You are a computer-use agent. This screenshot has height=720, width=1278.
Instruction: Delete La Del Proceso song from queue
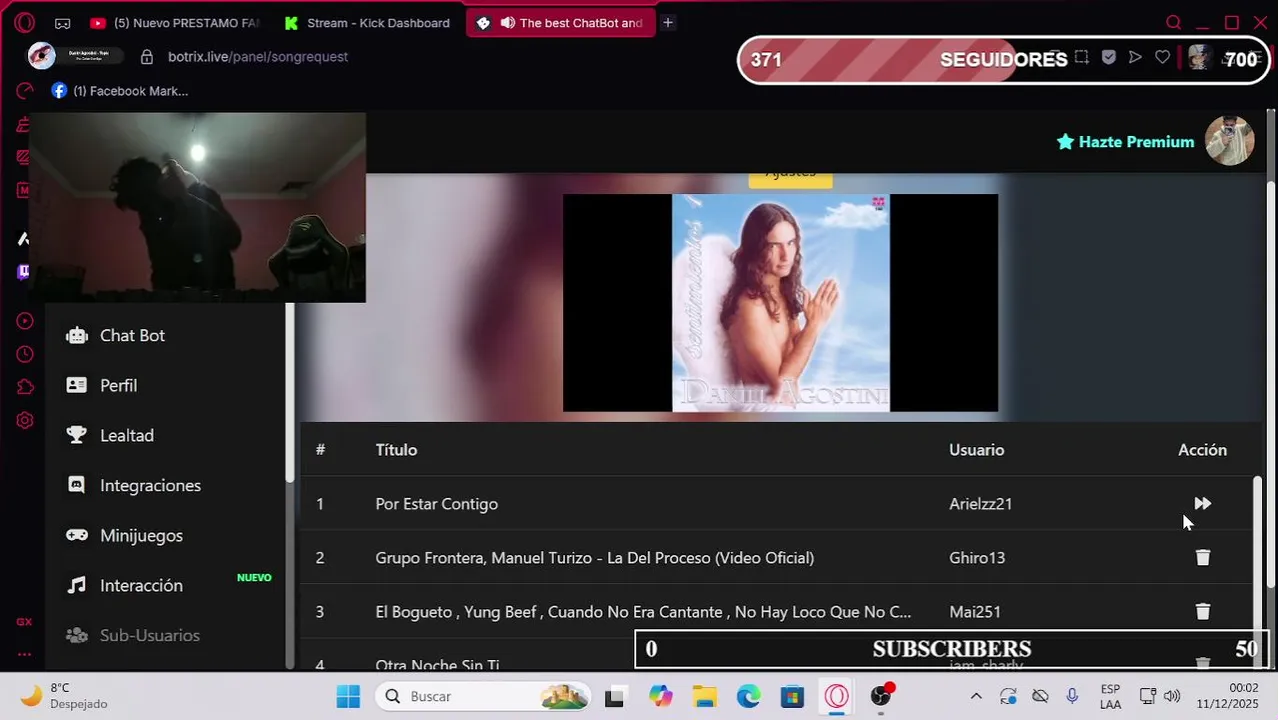tap(1203, 558)
